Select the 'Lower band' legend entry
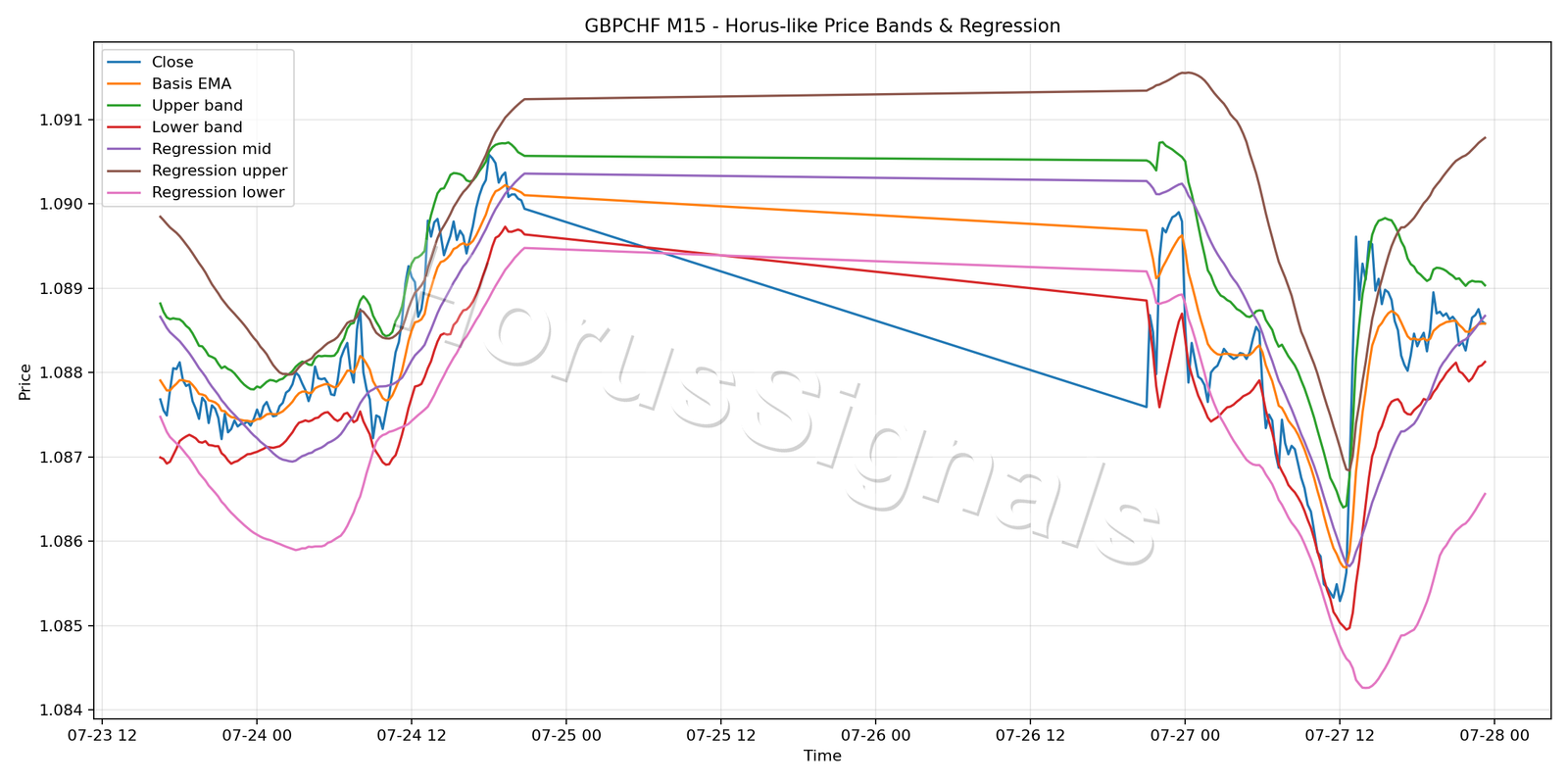The width and height of the screenshot is (1568, 784). coord(197,127)
